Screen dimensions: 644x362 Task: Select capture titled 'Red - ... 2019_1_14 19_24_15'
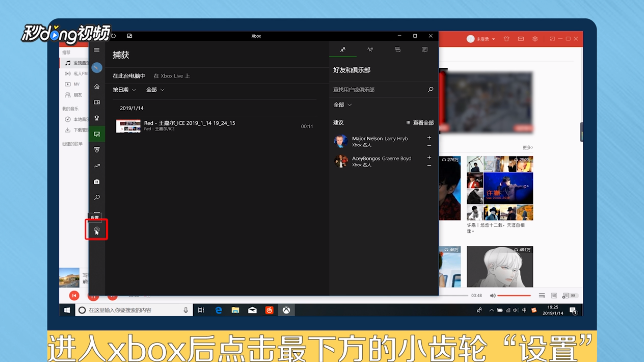[190, 123]
